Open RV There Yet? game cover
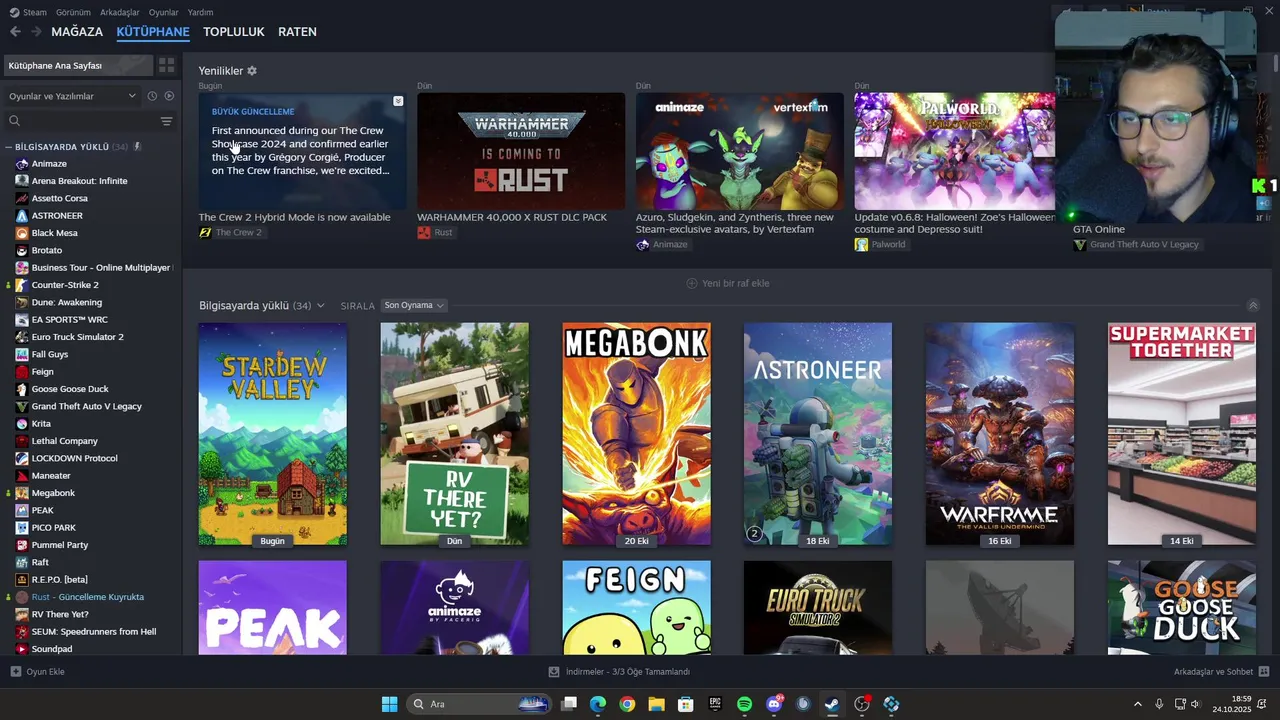 [x=455, y=434]
